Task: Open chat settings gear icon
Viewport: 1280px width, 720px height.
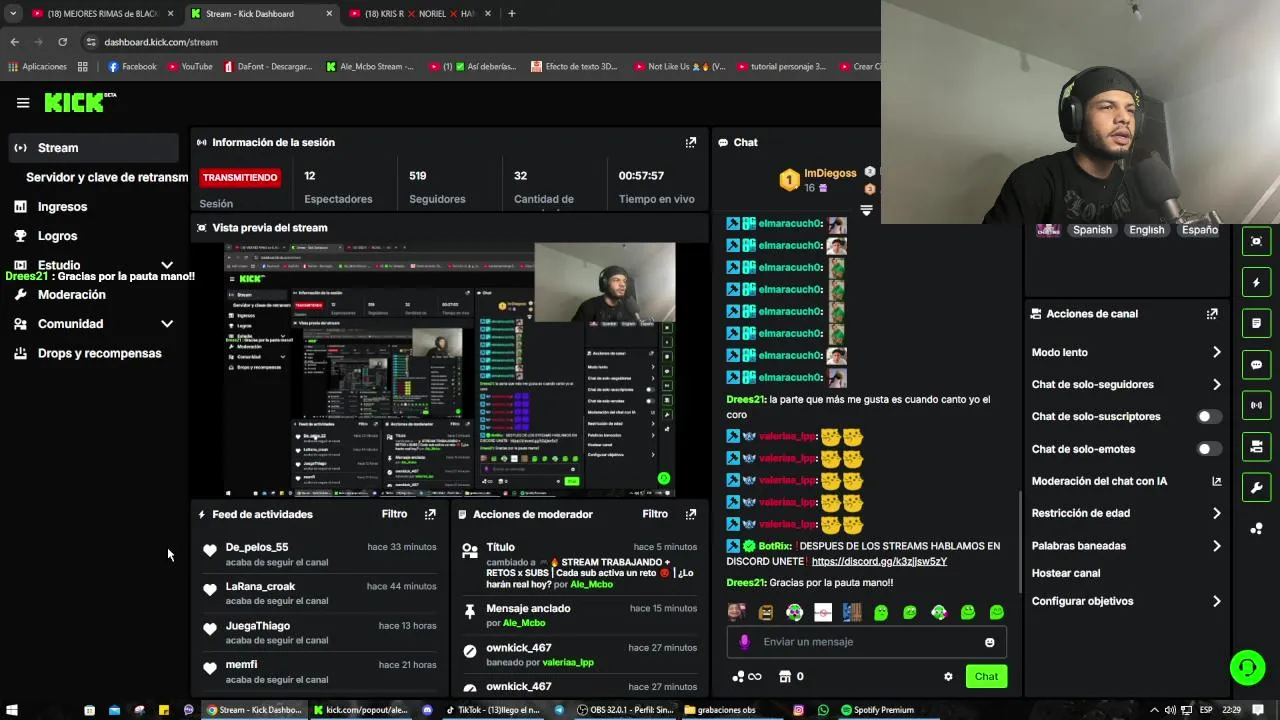Action: (948, 677)
